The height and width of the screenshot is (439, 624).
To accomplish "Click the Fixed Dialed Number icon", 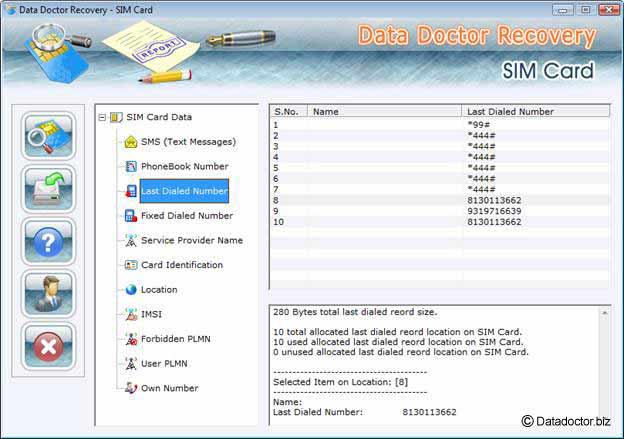I will (x=131, y=216).
